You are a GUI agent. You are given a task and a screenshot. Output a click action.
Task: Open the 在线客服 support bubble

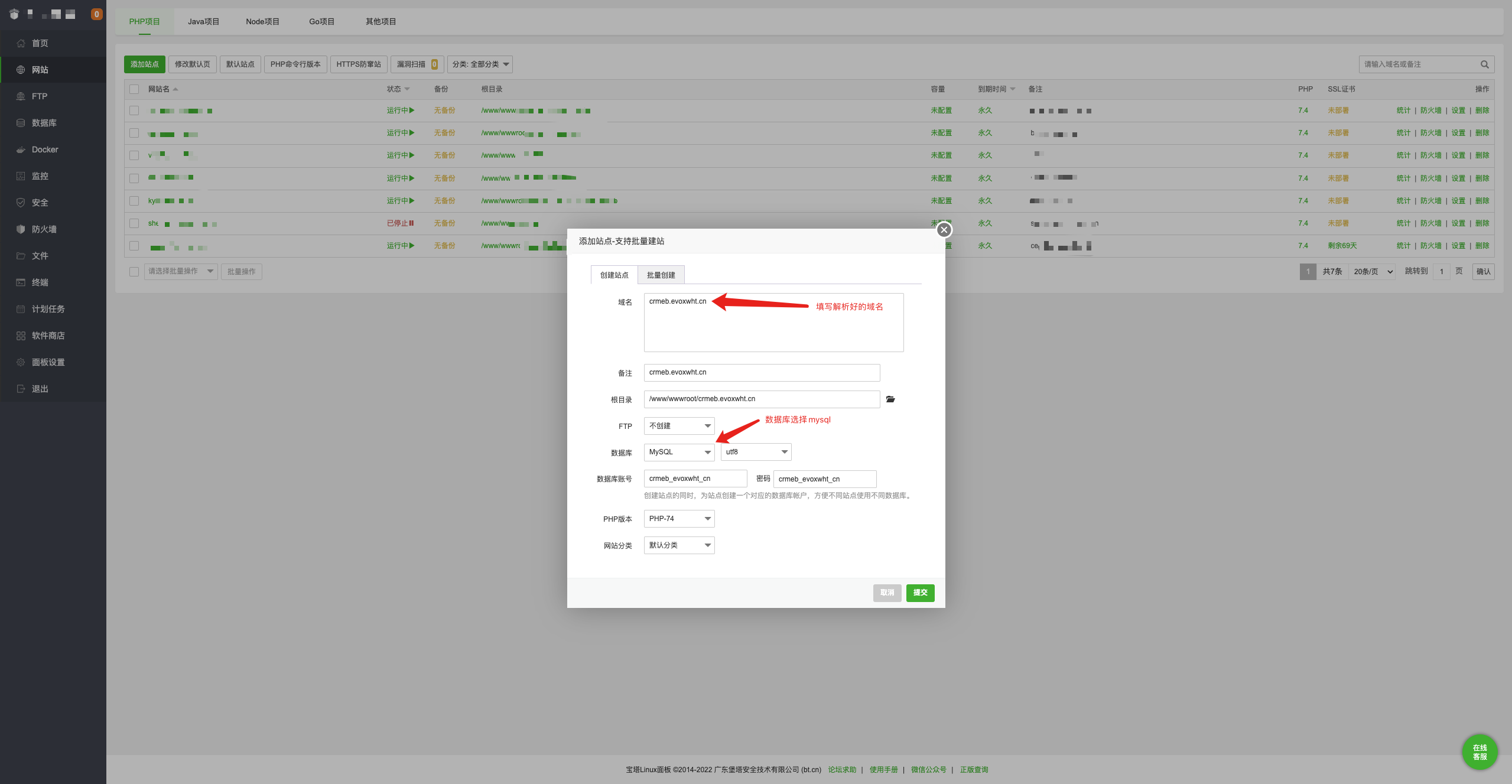coord(1479,752)
